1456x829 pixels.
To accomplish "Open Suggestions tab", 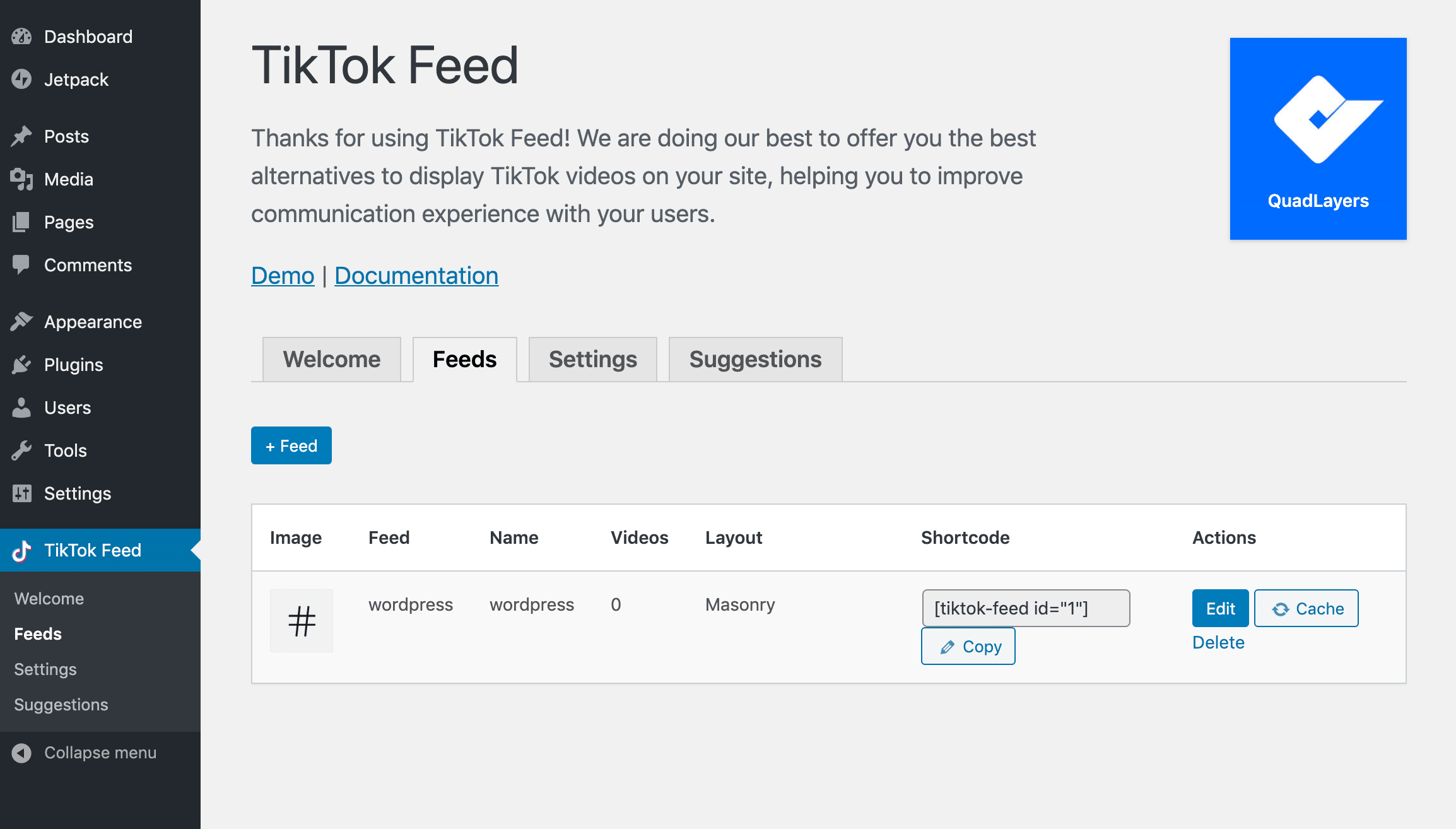I will point(755,358).
